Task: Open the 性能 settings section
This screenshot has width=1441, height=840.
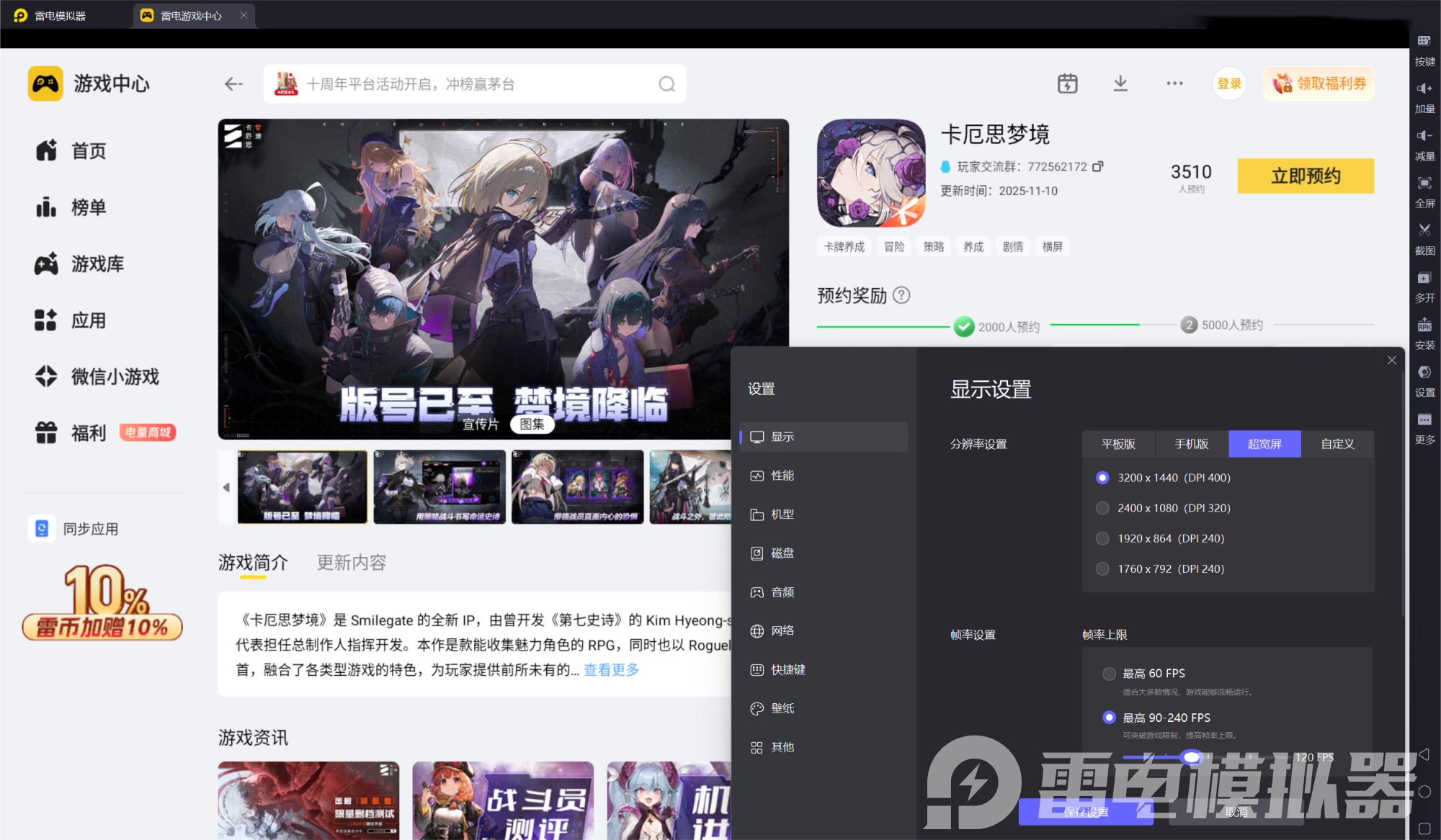Action: [782, 475]
